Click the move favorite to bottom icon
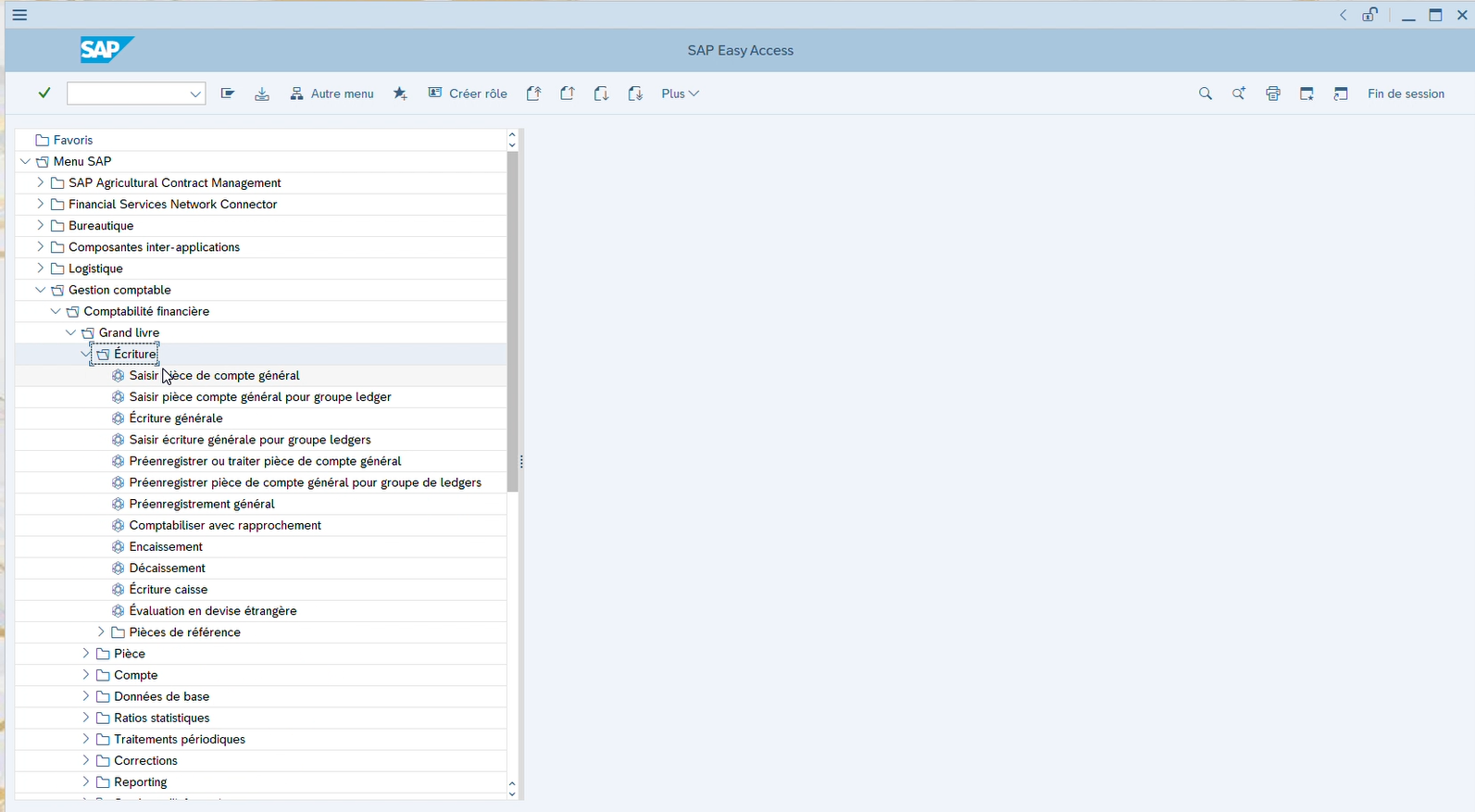Image resolution: width=1475 pixels, height=812 pixels. 635,94
